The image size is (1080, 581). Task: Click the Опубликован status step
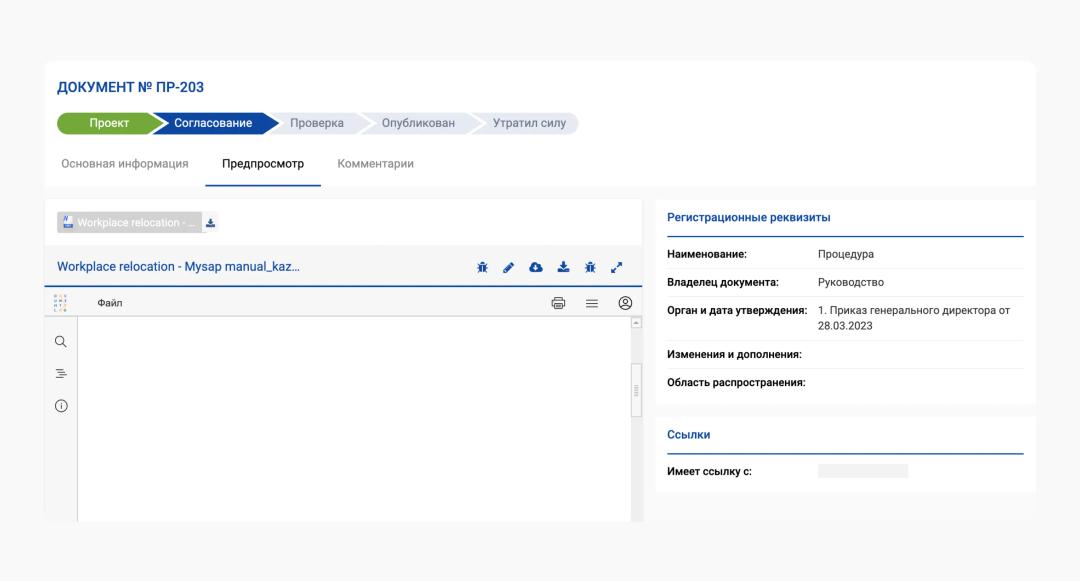418,123
